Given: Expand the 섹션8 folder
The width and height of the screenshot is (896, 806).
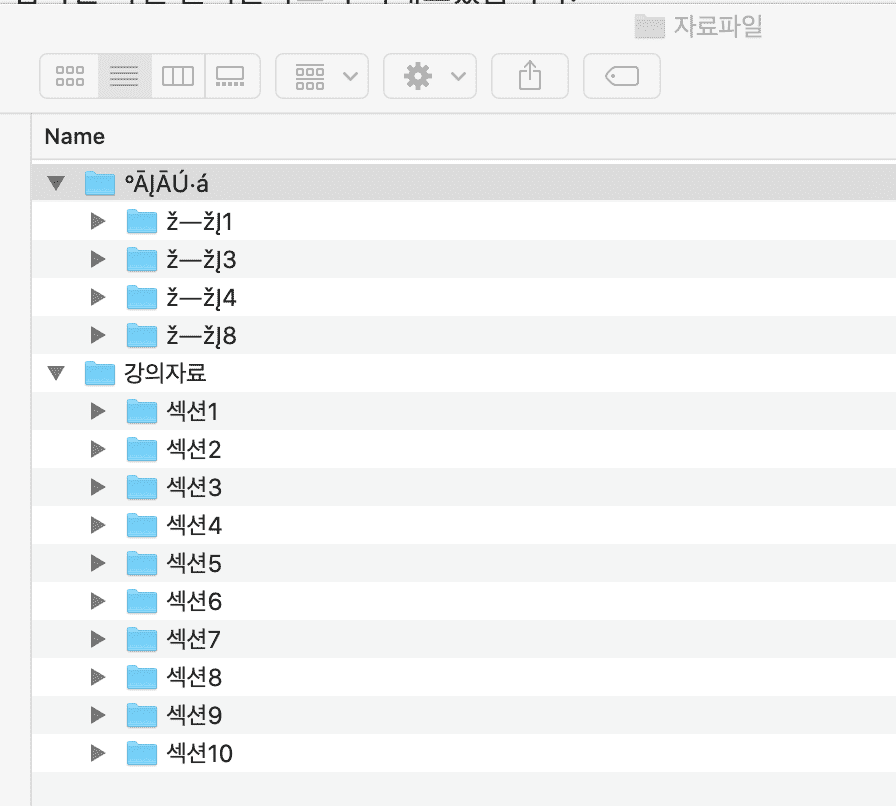Looking at the screenshot, I should click(x=98, y=677).
